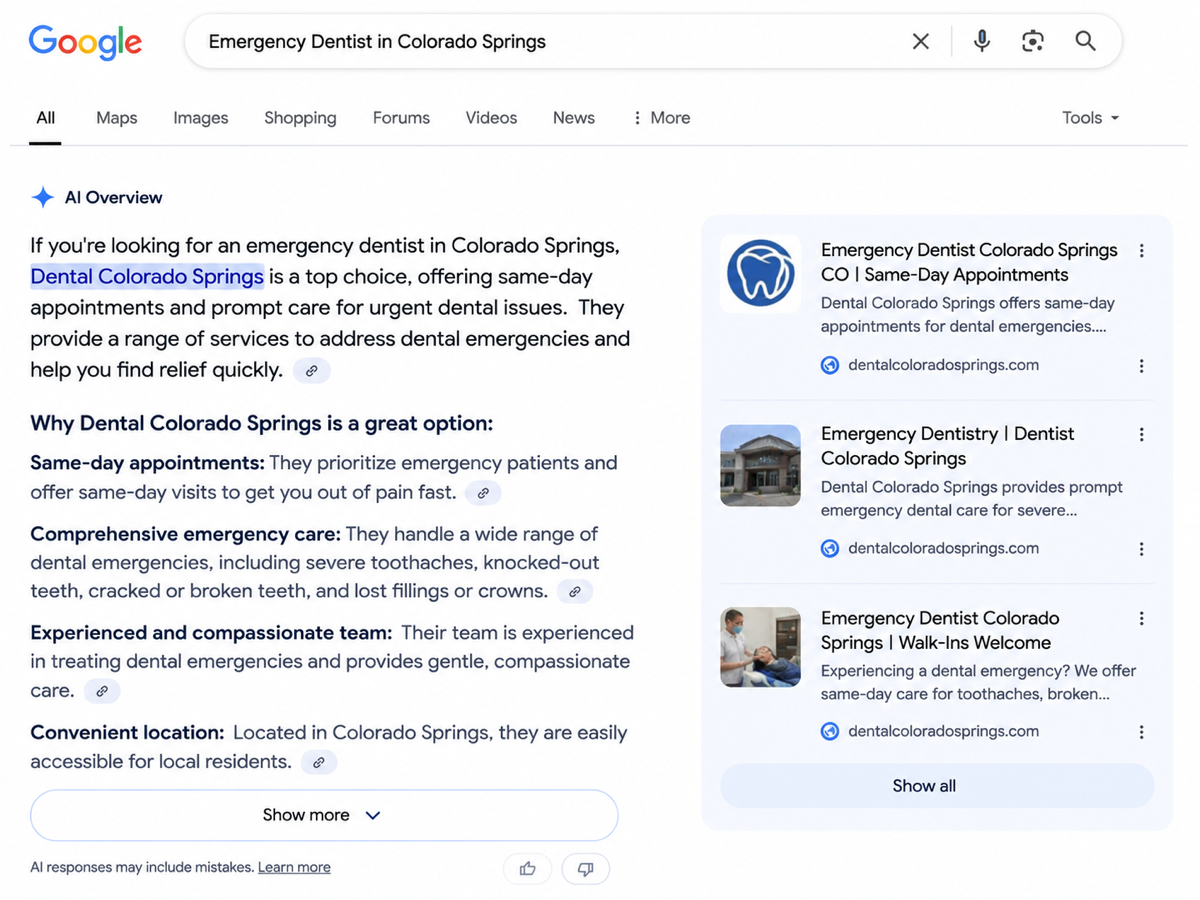Click 'Same-day appointments:' bold text
Viewport: 1200px width, 900px height.
(147, 463)
